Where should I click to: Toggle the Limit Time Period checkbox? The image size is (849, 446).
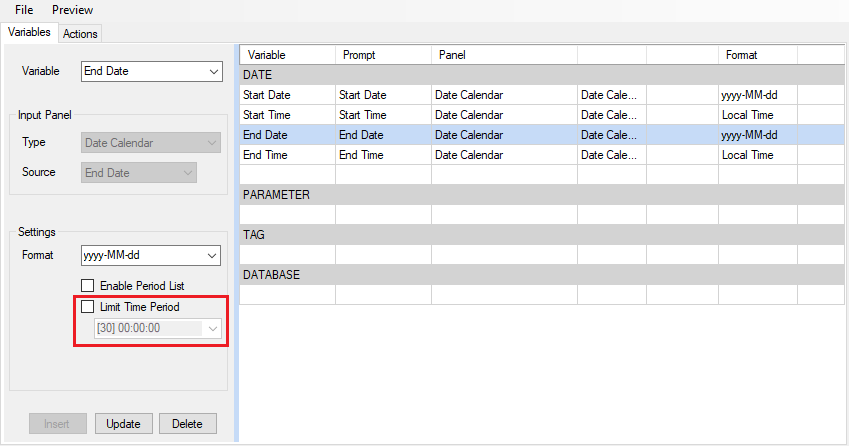tap(88, 308)
